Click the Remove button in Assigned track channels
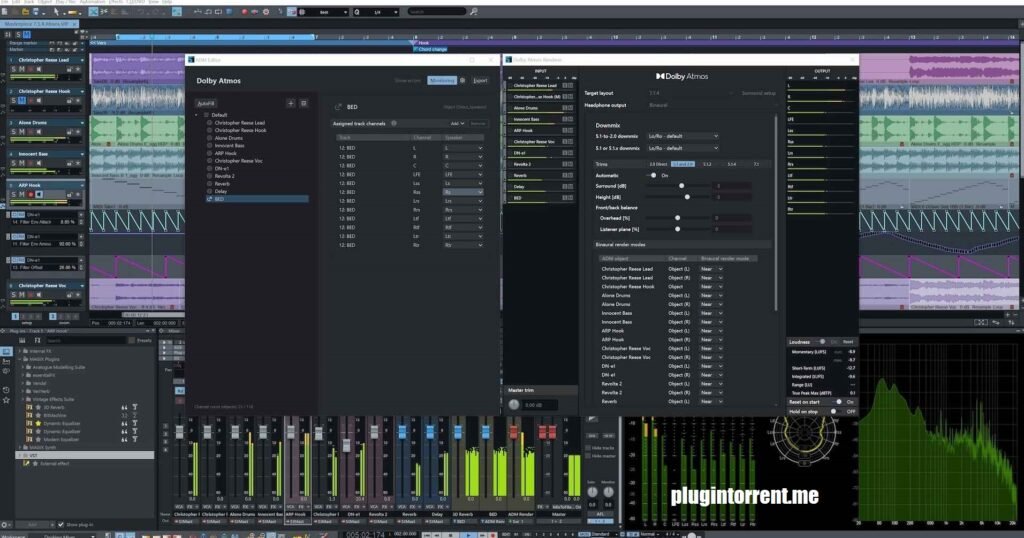The image size is (1024, 538). click(x=478, y=123)
